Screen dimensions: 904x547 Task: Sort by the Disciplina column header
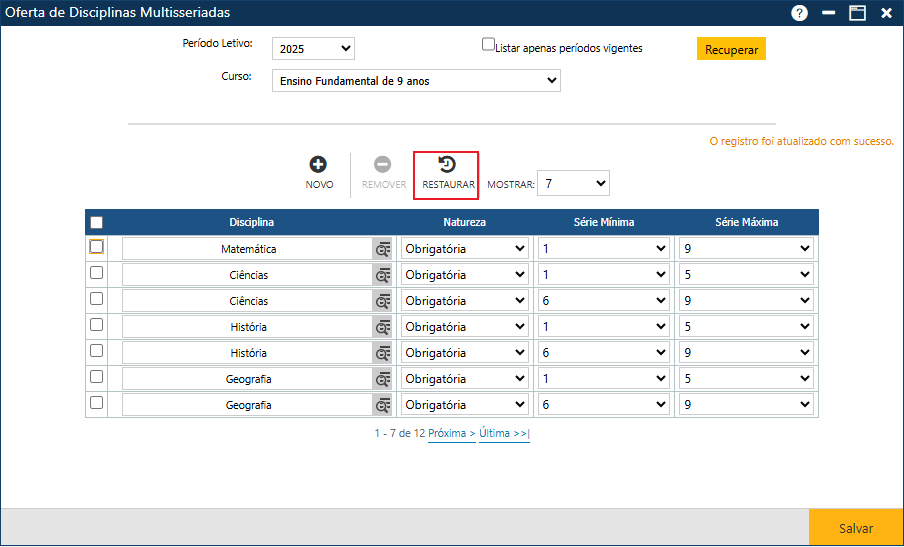point(251,222)
